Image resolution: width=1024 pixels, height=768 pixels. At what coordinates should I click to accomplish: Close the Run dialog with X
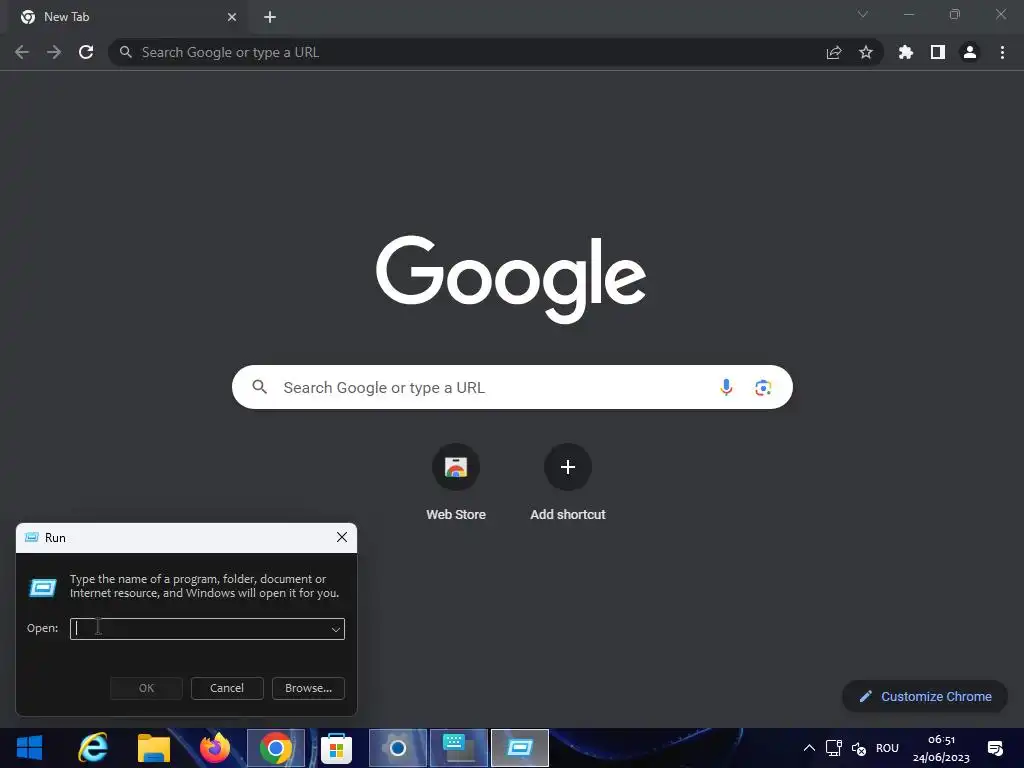[342, 537]
